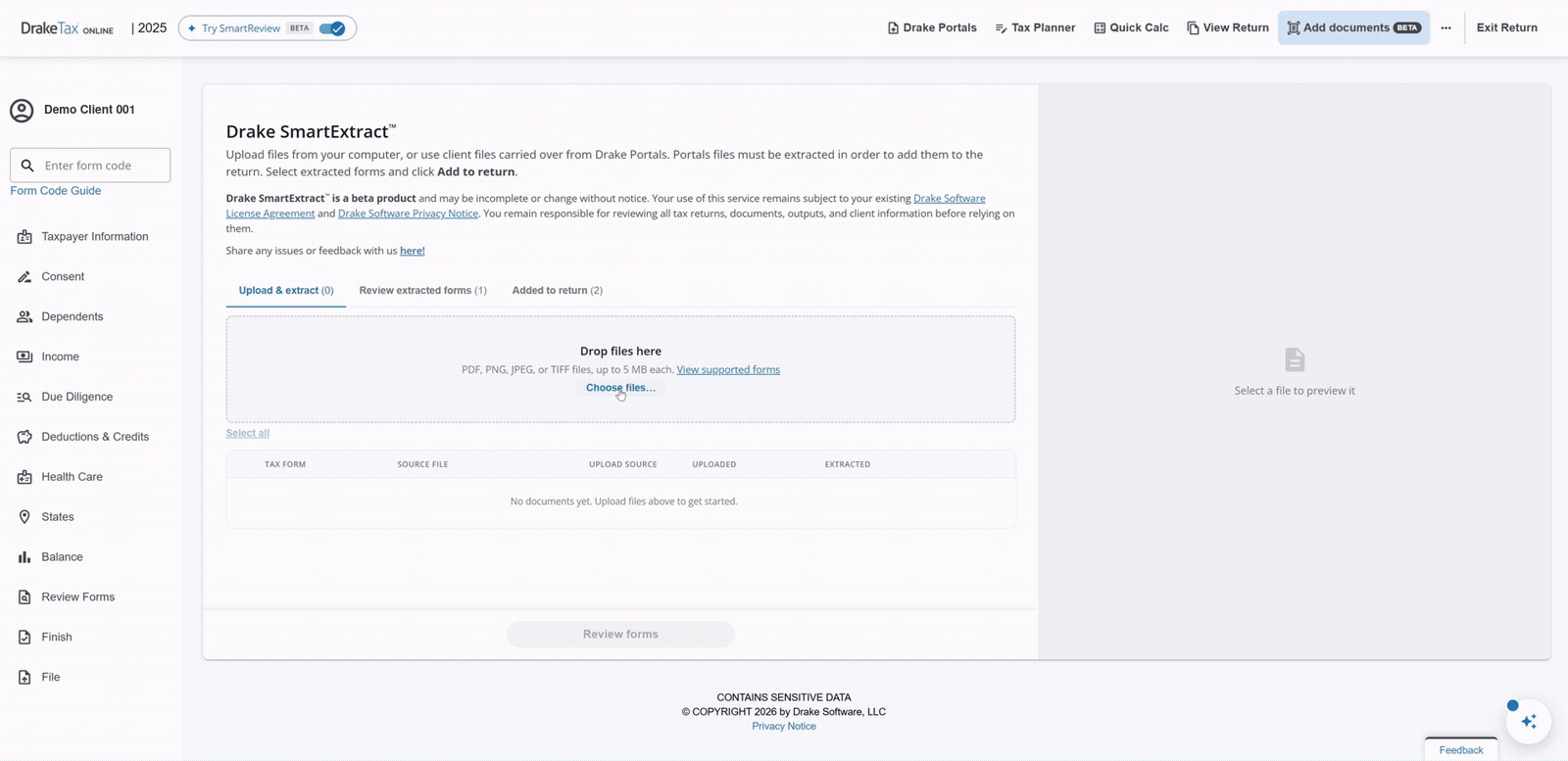Click the States map pin icon

tap(24, 517)
